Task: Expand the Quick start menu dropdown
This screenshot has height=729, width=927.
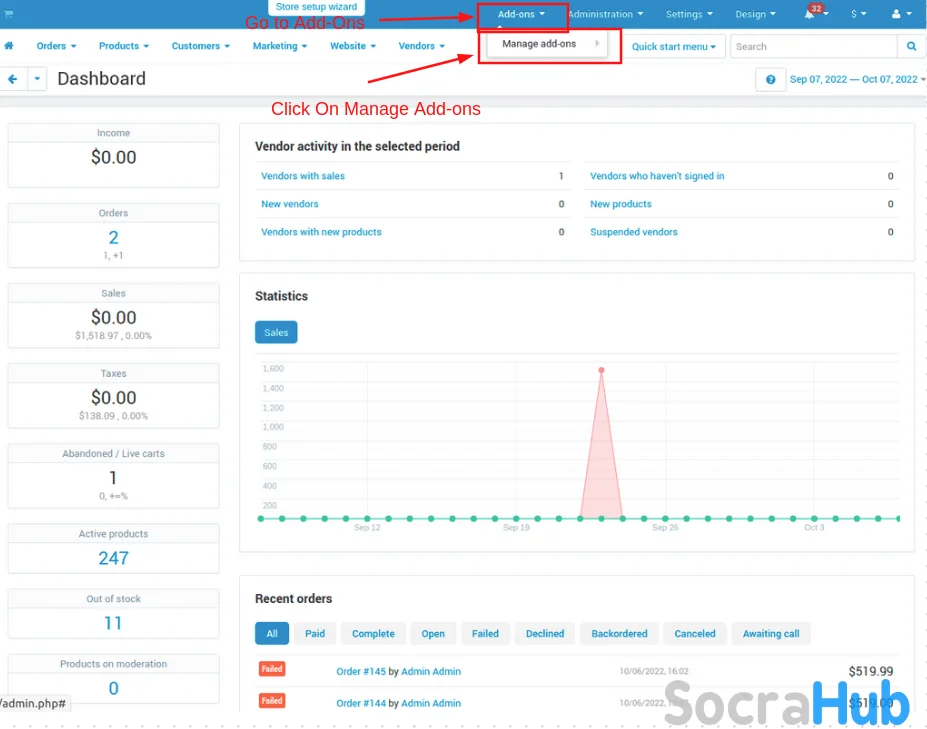Action: [x=674, y=46]
